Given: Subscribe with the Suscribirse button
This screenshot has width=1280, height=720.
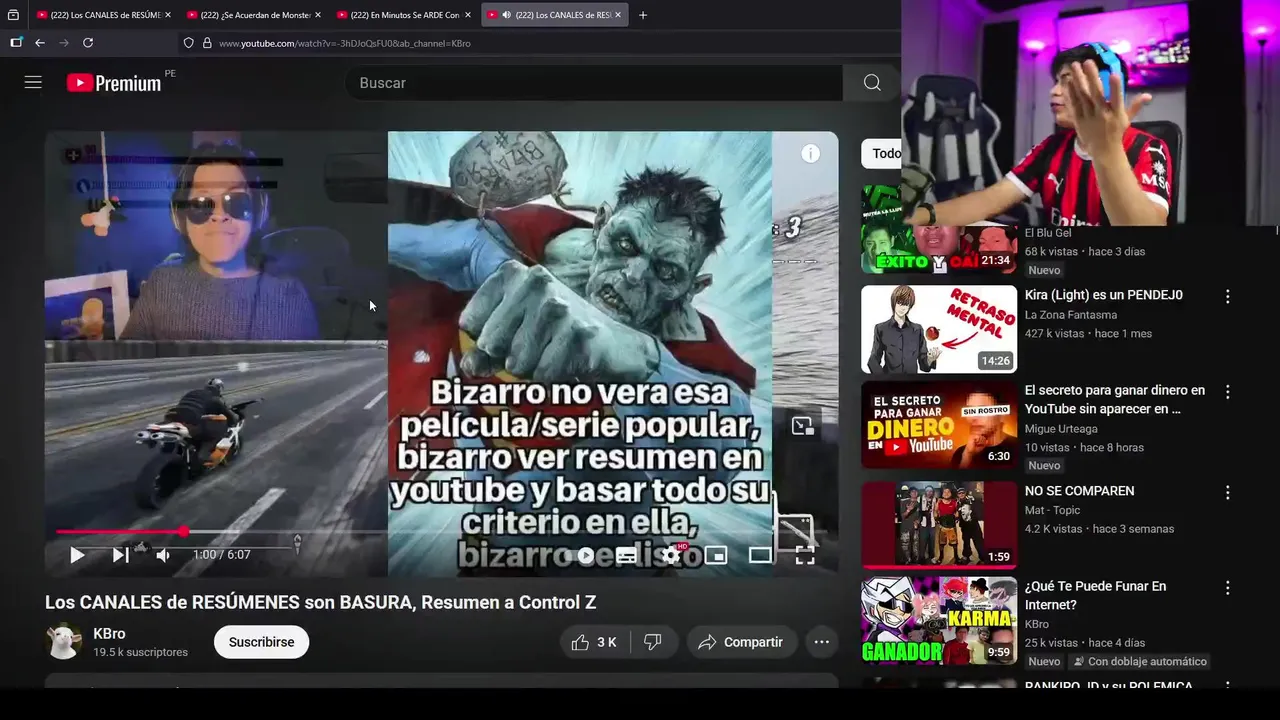Looking at the screenshot, I should tap(261, 642).
